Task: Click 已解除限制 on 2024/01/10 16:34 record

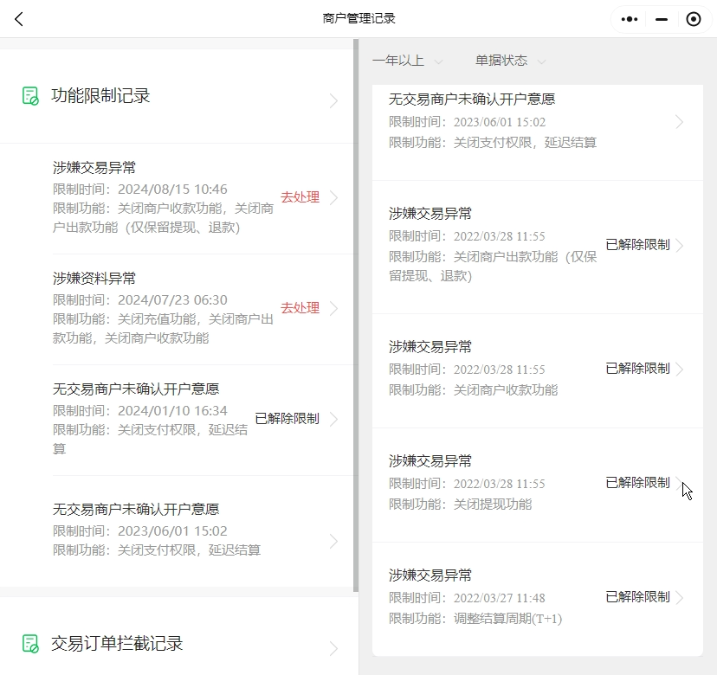Action: (287, 418)
